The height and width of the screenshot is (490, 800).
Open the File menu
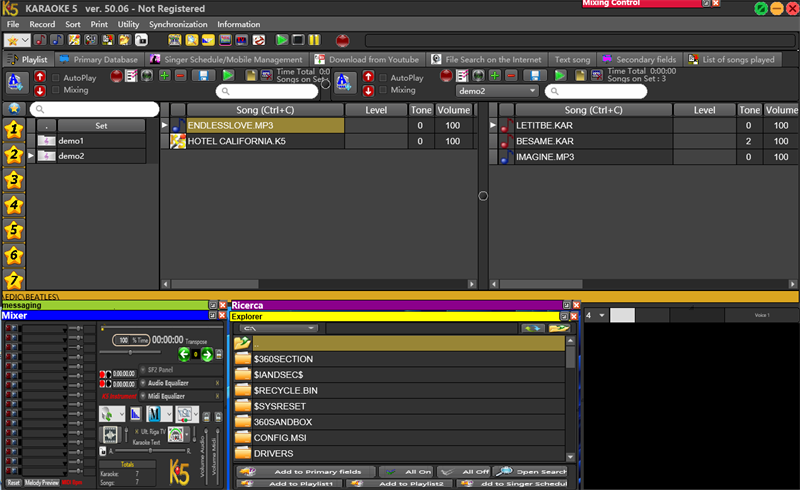(x=13, y=24)
